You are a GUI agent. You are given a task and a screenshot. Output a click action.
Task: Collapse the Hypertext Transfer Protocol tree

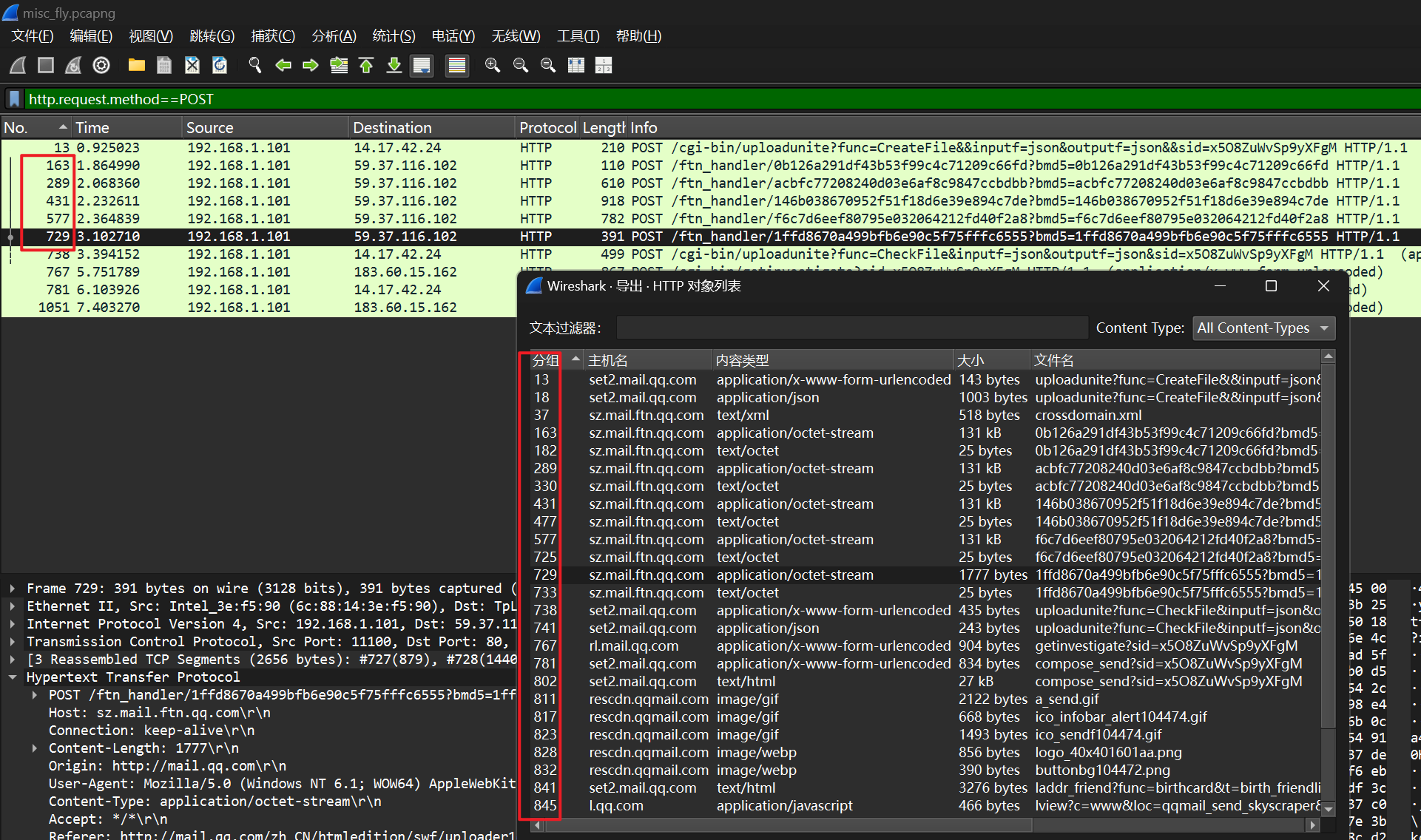pyautogui.click(x=13, y=677)
